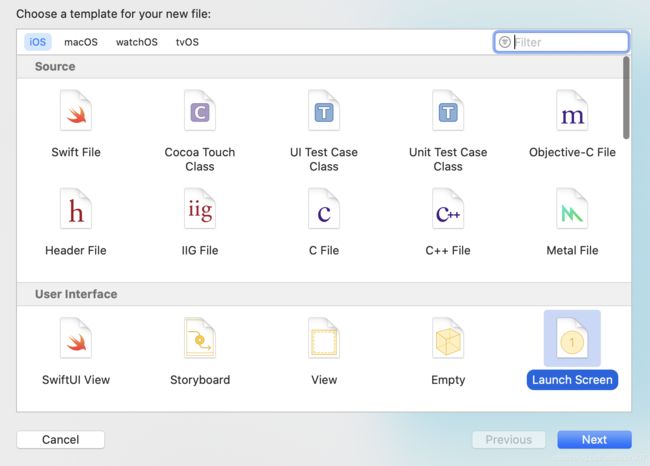Open the watchOS tab

tap(137, 42)
